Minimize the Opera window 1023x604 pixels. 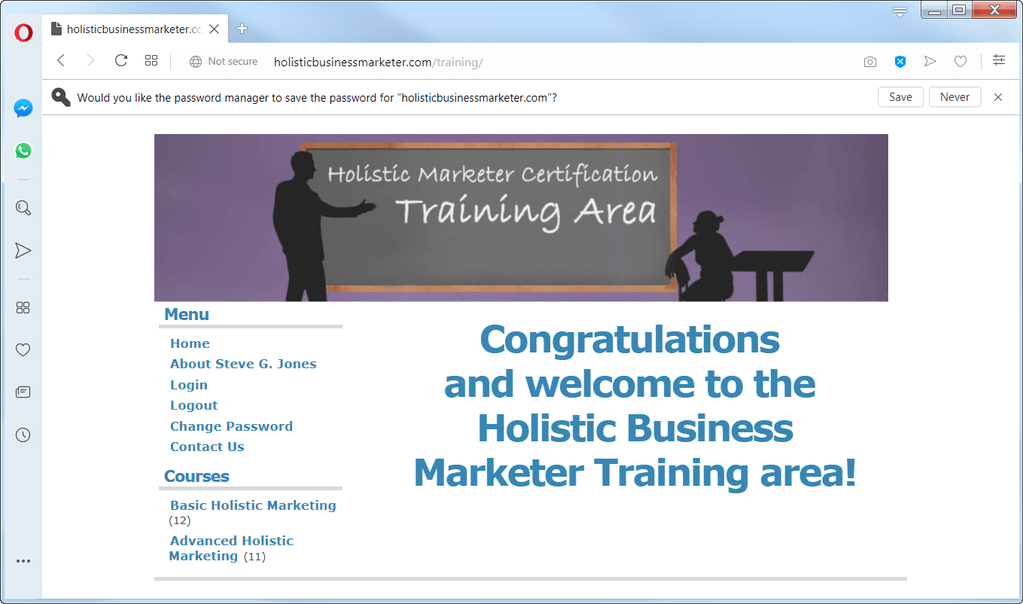tap(934, 10)
